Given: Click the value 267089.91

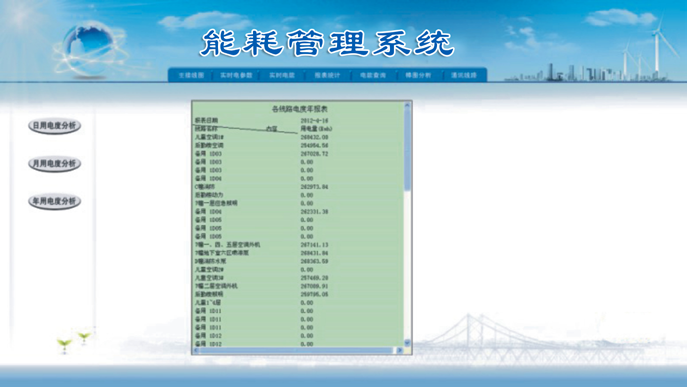Looking at the screenshot, I should 315,286.
